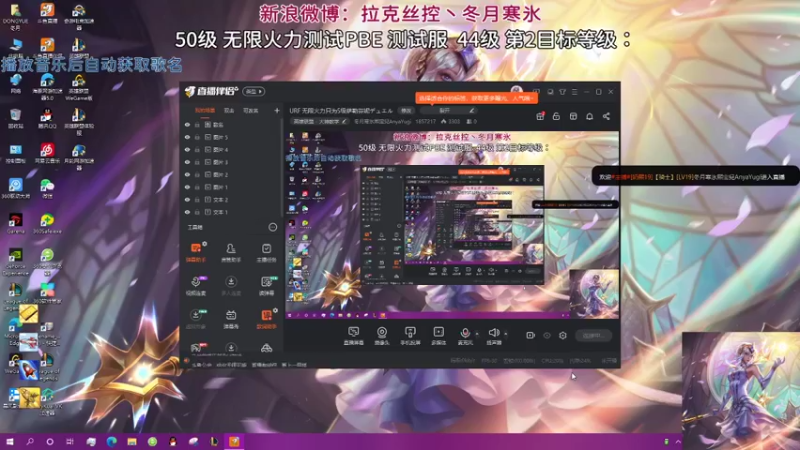The image size is (800, 450).
Task: Toggle visibility of layer 图片 5
Action: coord(187,137)
